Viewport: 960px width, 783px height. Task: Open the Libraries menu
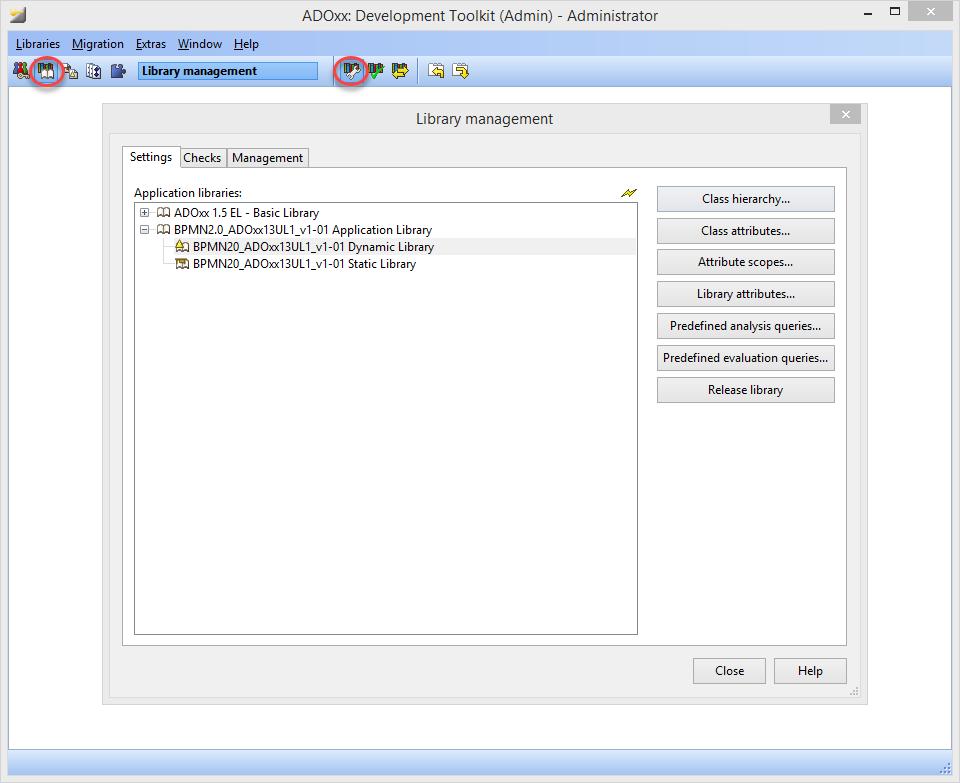coord(38,44)
